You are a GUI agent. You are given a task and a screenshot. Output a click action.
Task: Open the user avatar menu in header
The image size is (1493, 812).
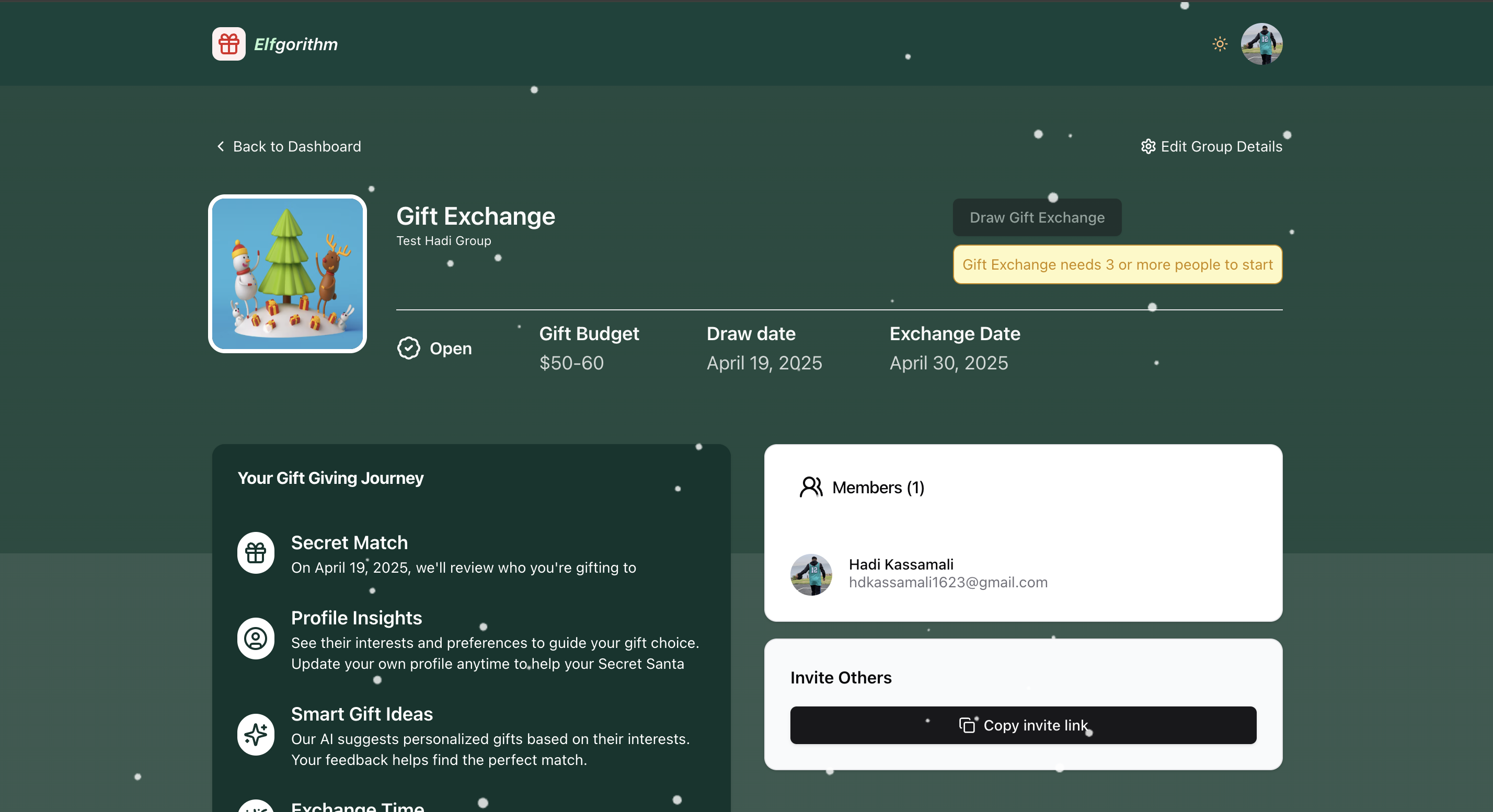1261,44
